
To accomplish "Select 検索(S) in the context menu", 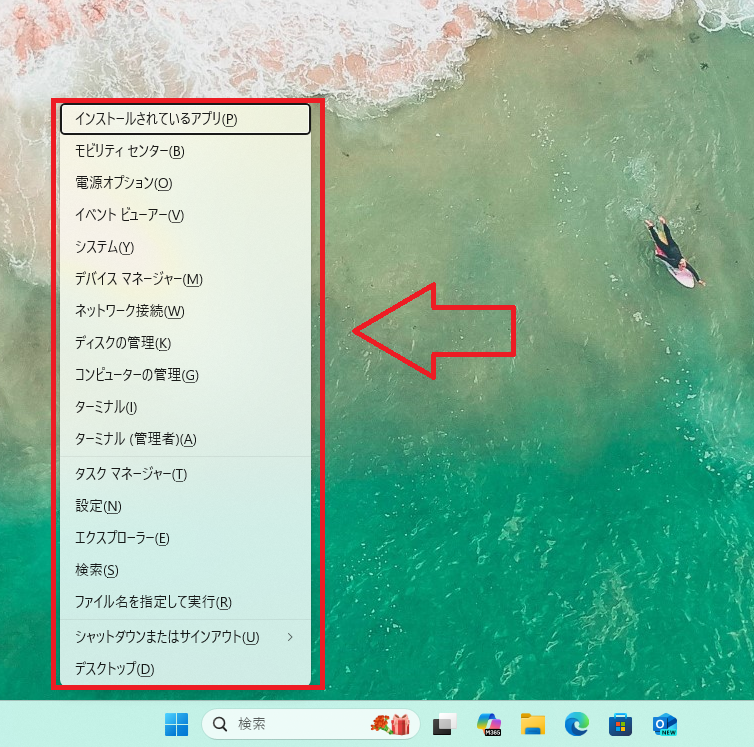I will [185, 570].
